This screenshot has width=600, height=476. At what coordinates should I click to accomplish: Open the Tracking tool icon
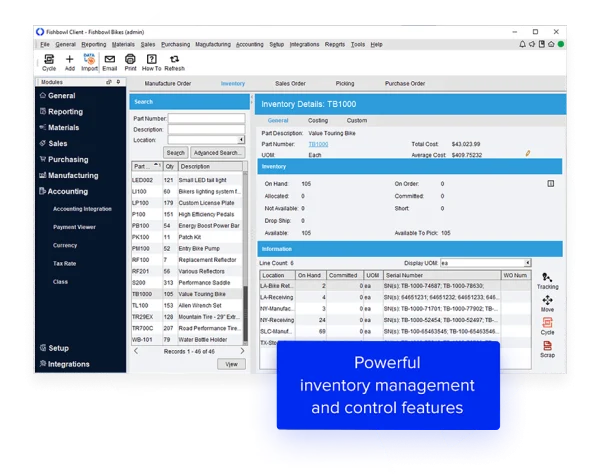547,281
